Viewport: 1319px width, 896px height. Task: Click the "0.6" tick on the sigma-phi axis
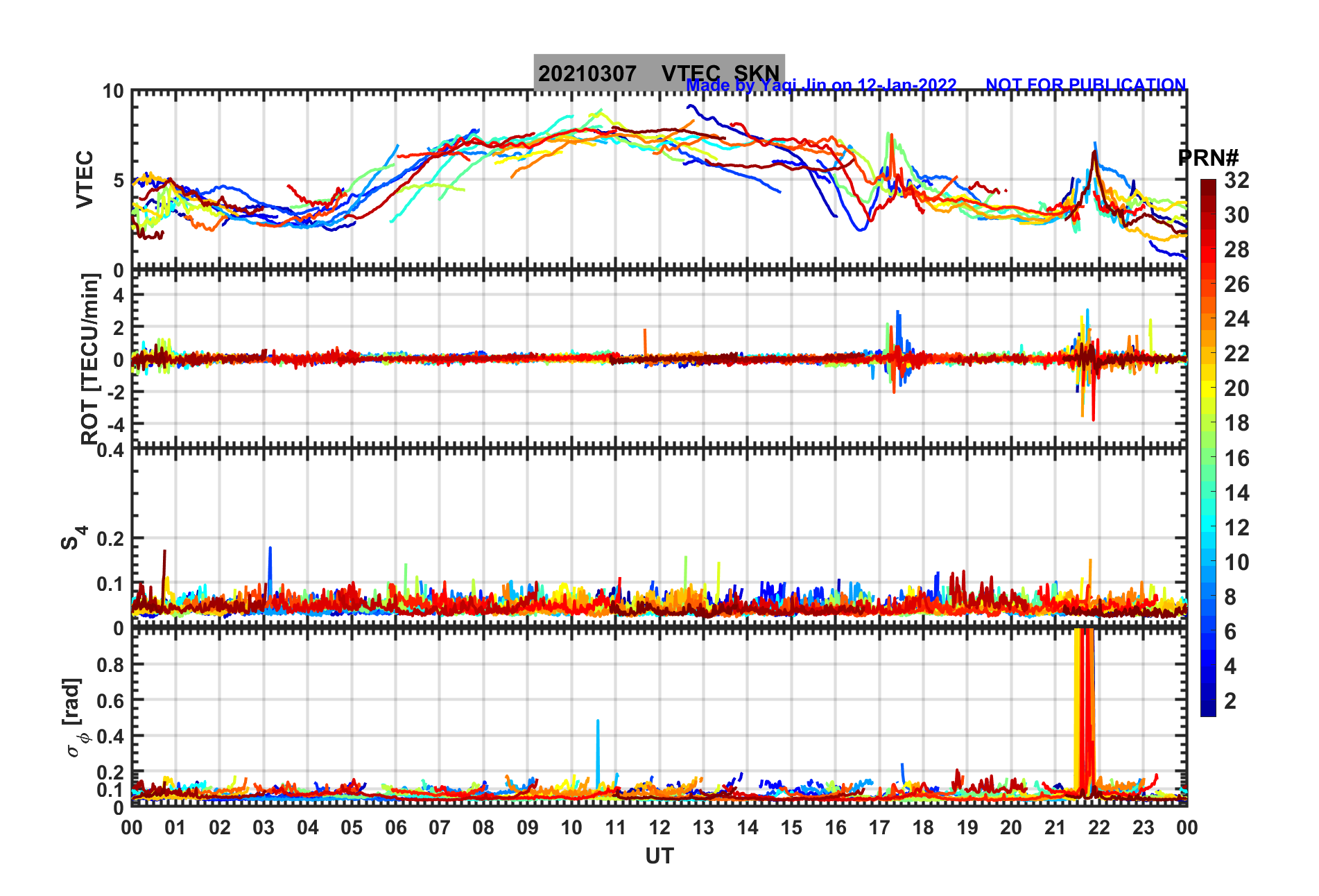point(111,700)
